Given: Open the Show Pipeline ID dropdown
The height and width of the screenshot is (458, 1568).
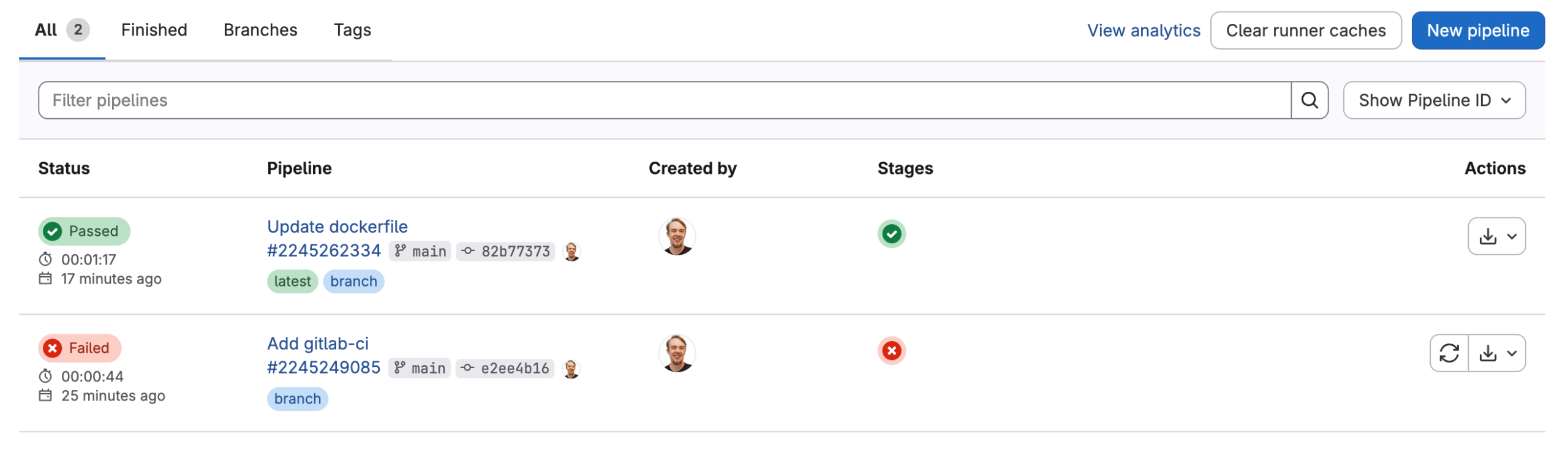Looking at the screenshot, I should pos(1433,100).
